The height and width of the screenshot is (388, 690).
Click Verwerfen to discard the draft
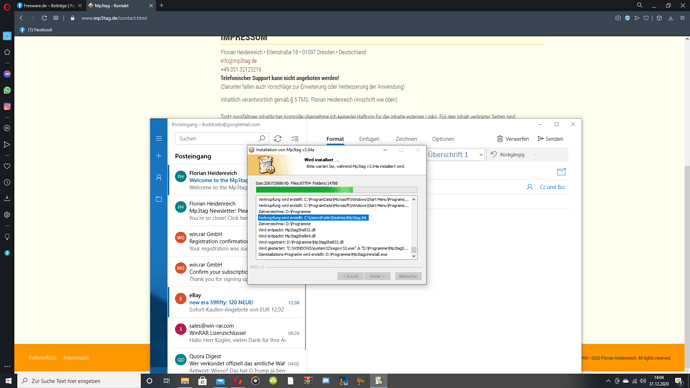click(x=513, y=139)
